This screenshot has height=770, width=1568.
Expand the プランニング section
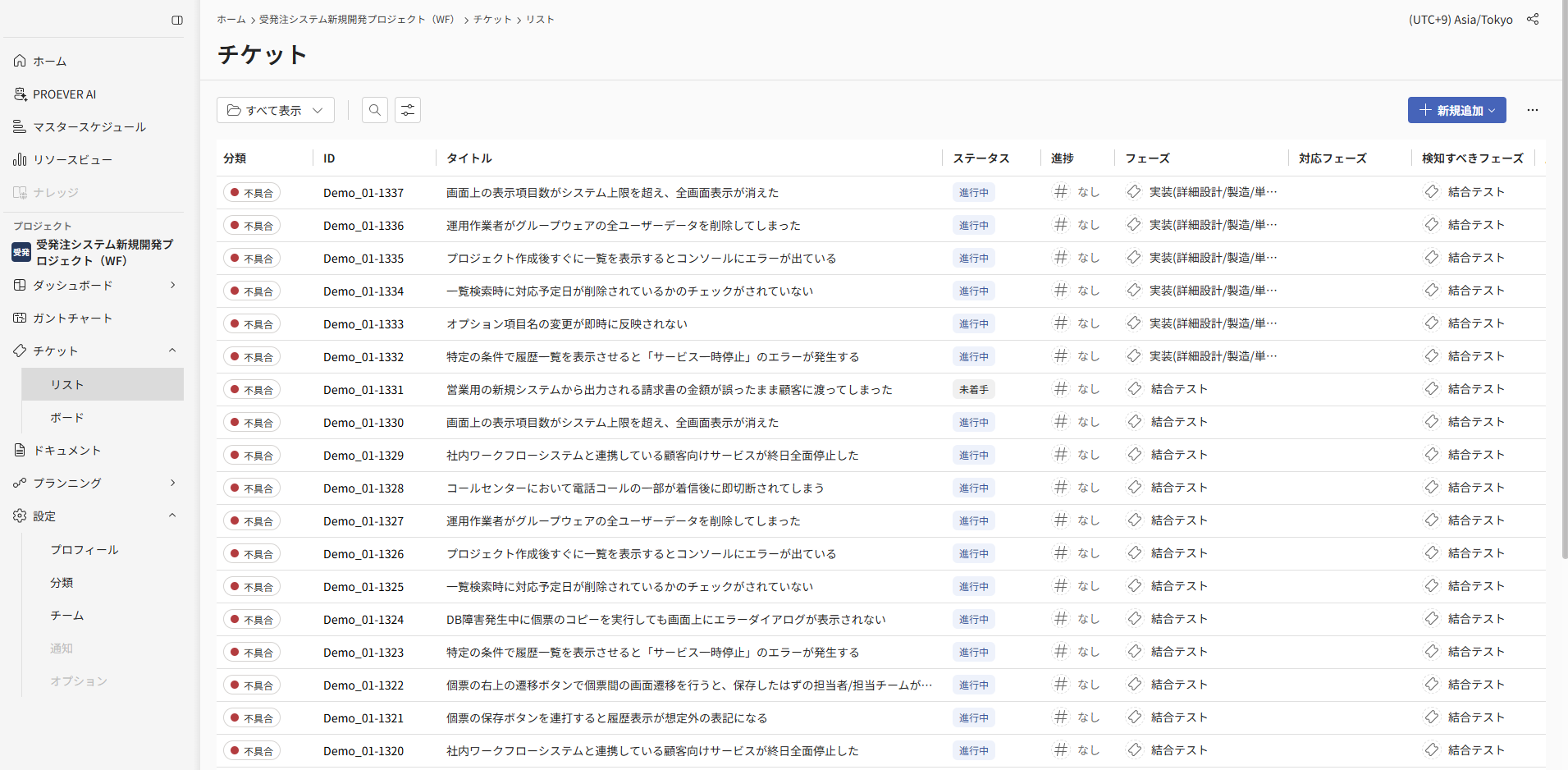172,483
